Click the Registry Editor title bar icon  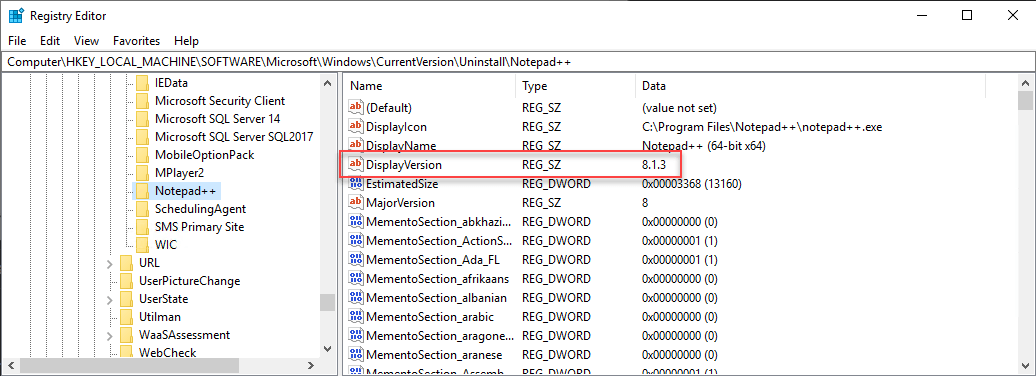click(x=16, y=15)
